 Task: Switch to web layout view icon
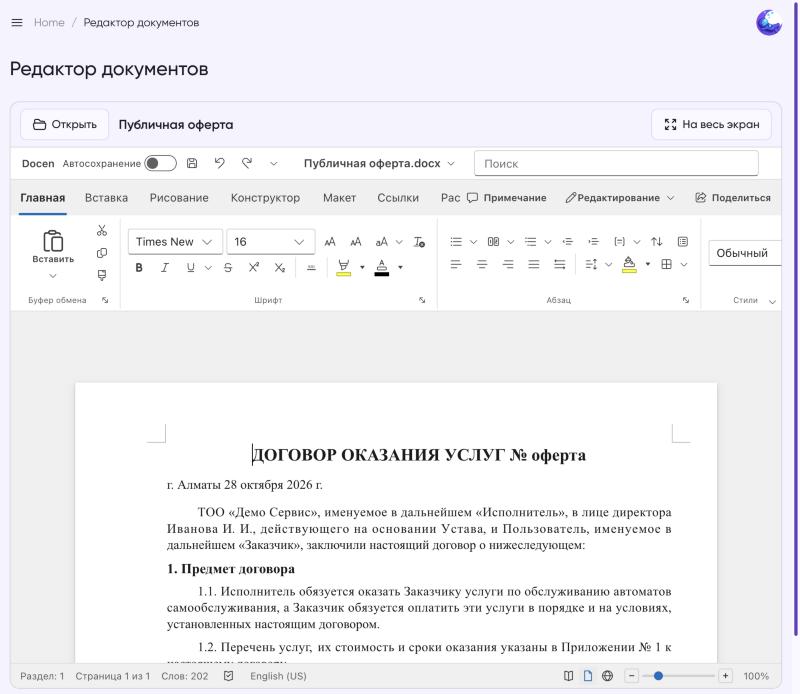pos(607,676)
